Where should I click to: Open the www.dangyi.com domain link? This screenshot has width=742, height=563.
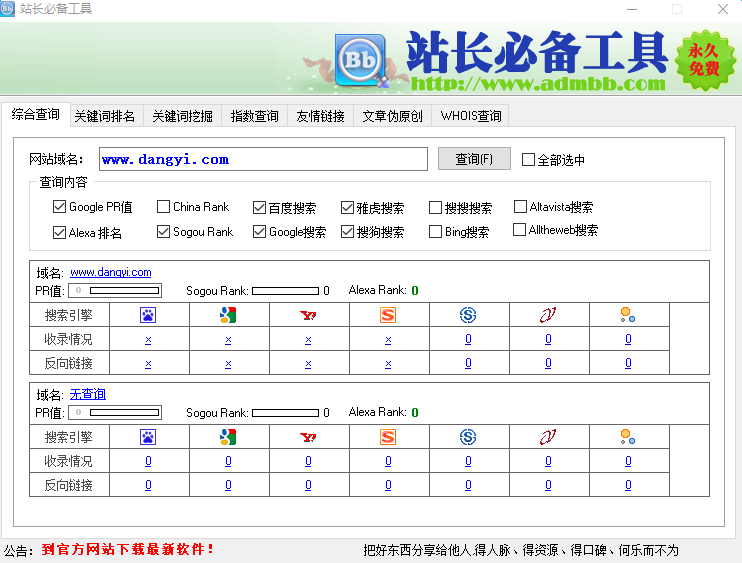[x=111, y=273]
